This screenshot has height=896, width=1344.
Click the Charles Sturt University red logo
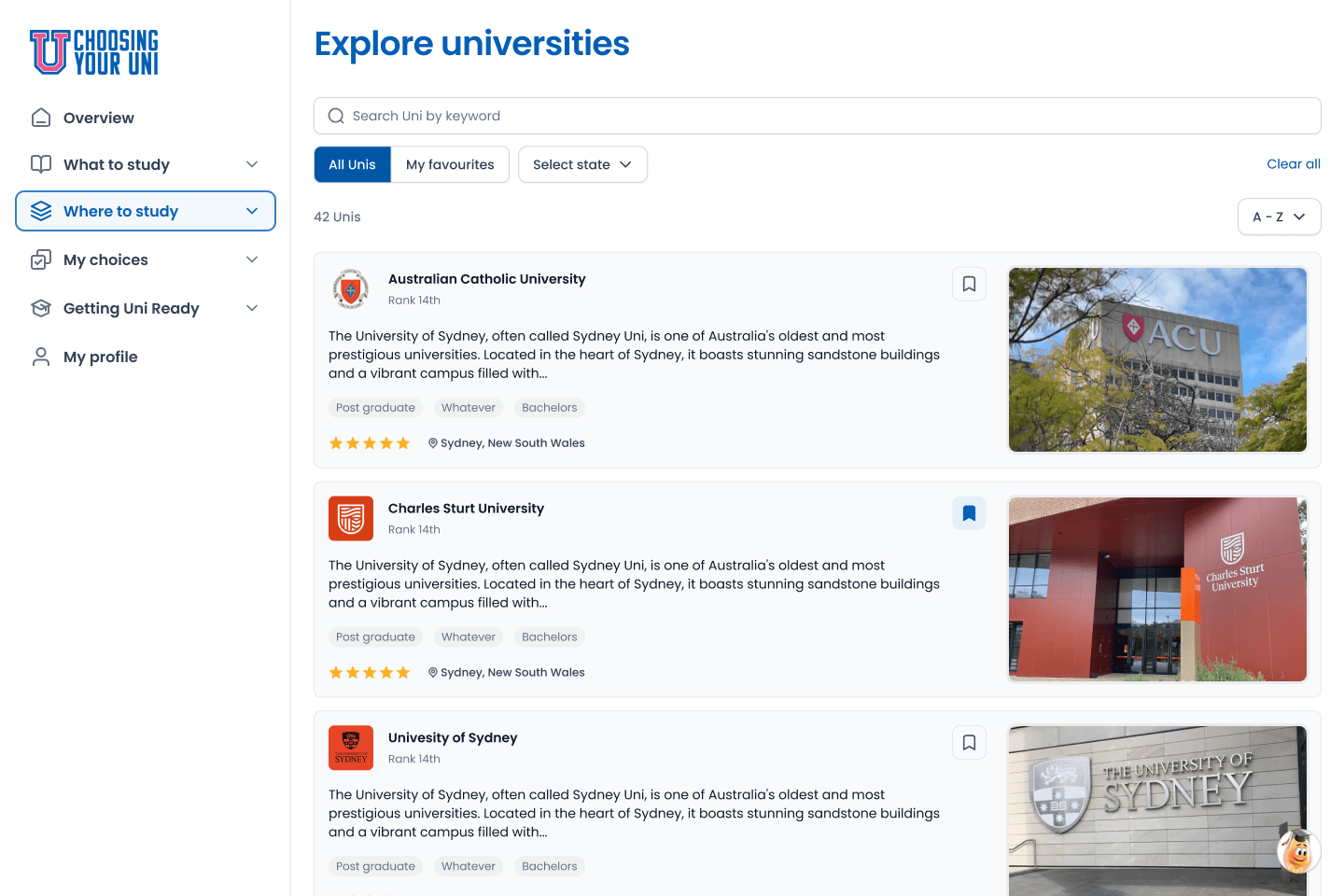(351, 519)
